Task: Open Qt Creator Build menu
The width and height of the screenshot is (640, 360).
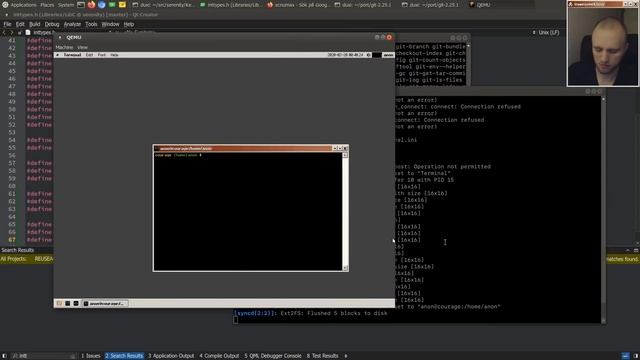Action: (35, 24)
